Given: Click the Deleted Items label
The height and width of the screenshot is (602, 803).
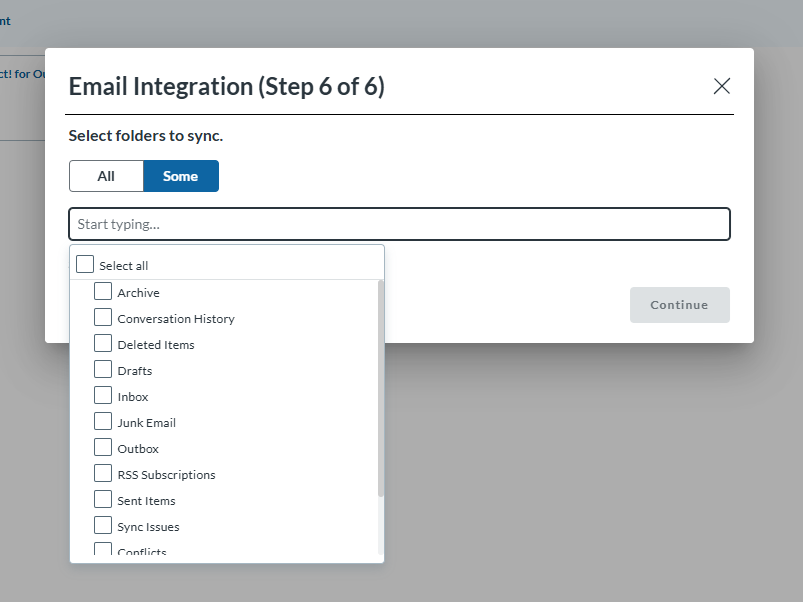Looking at the screenshot, I should 156,345.
